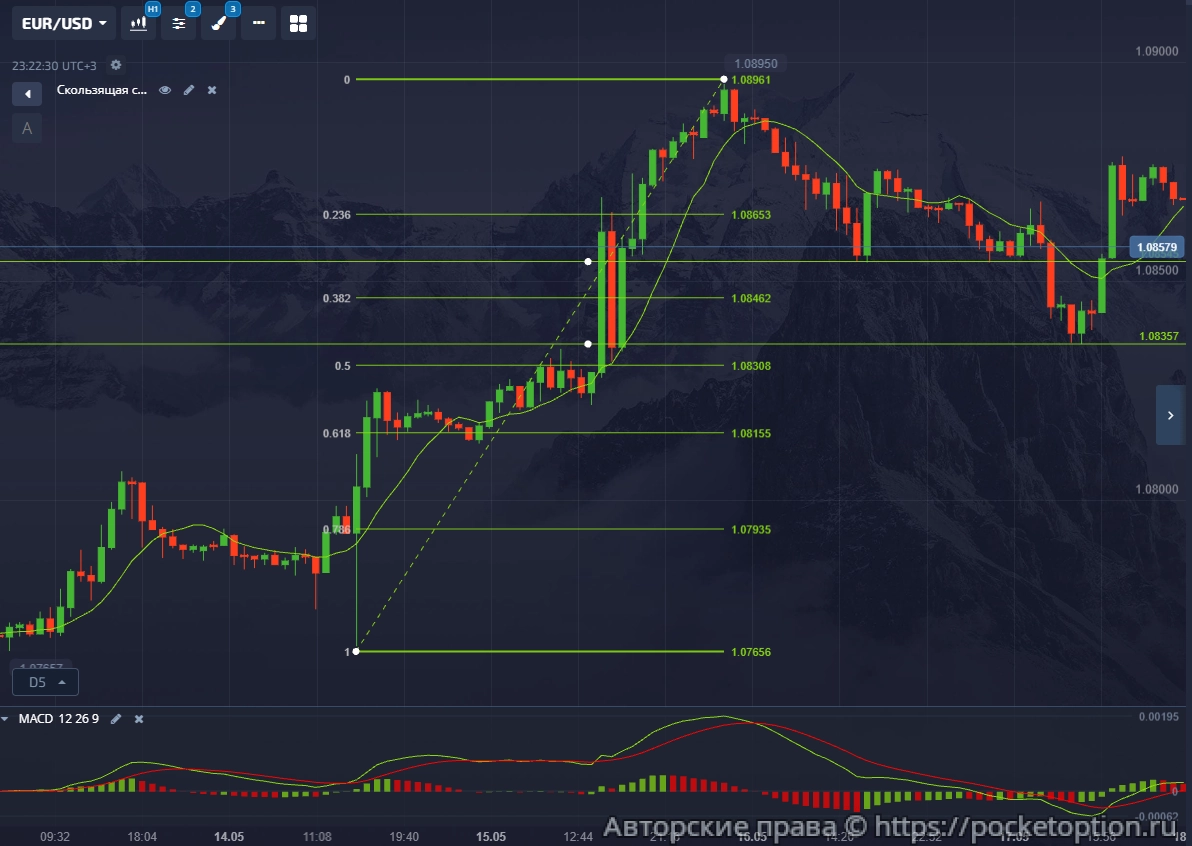Open the drawing tools brush menu

pyautogui.click(x=218, y=23)
